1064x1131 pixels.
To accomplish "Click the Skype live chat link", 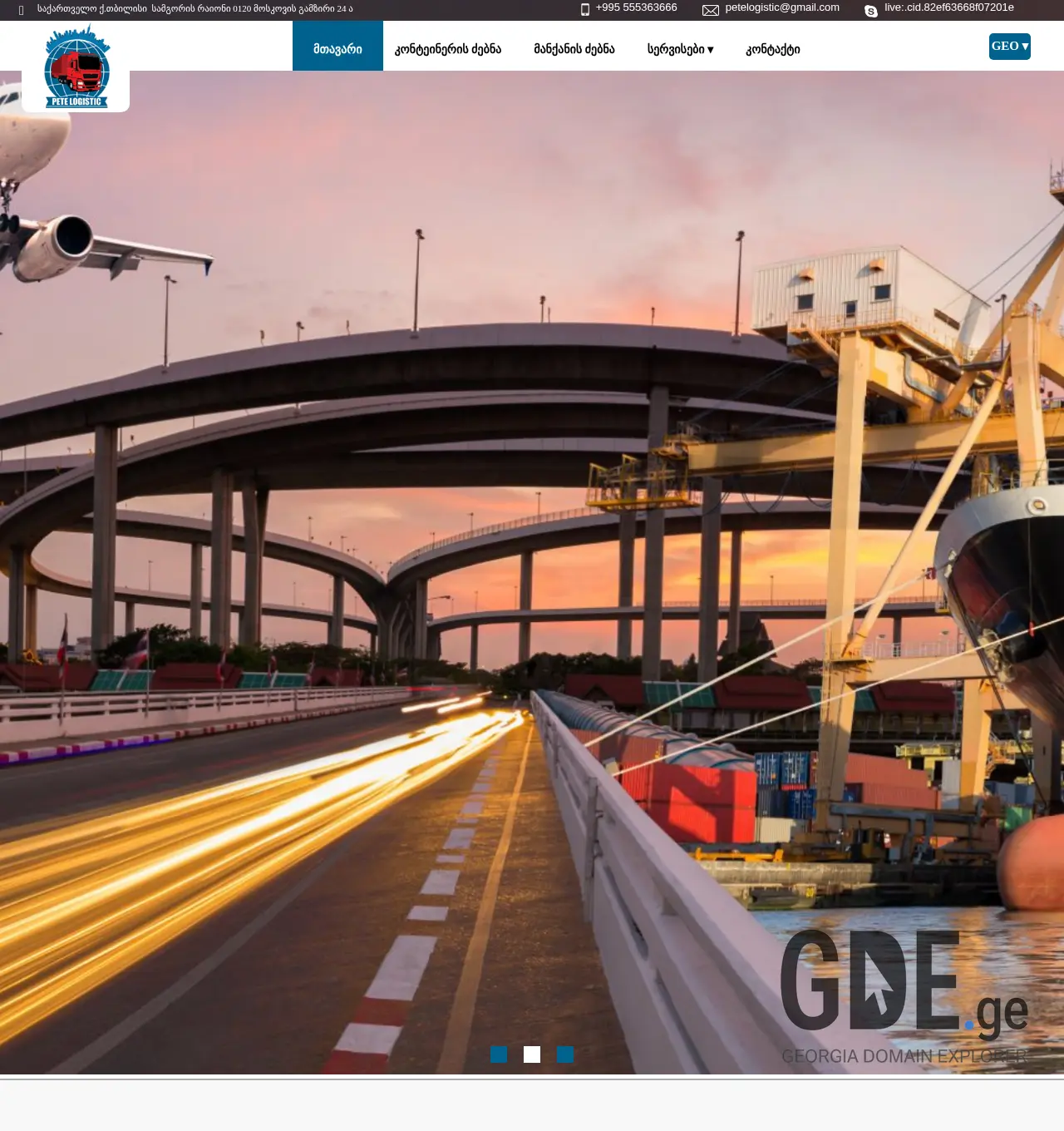I will pos(948,7).
